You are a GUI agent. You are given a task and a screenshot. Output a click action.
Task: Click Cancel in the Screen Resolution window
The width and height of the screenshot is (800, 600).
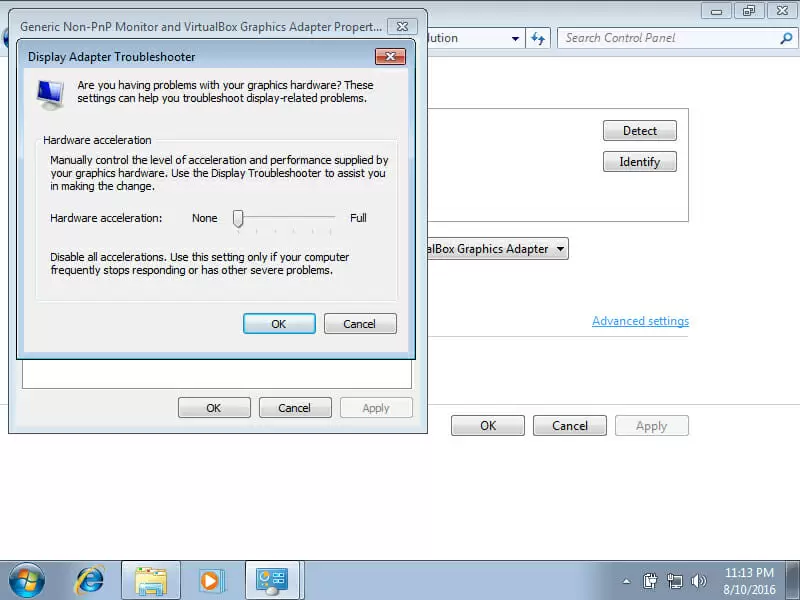coord(570,426)
